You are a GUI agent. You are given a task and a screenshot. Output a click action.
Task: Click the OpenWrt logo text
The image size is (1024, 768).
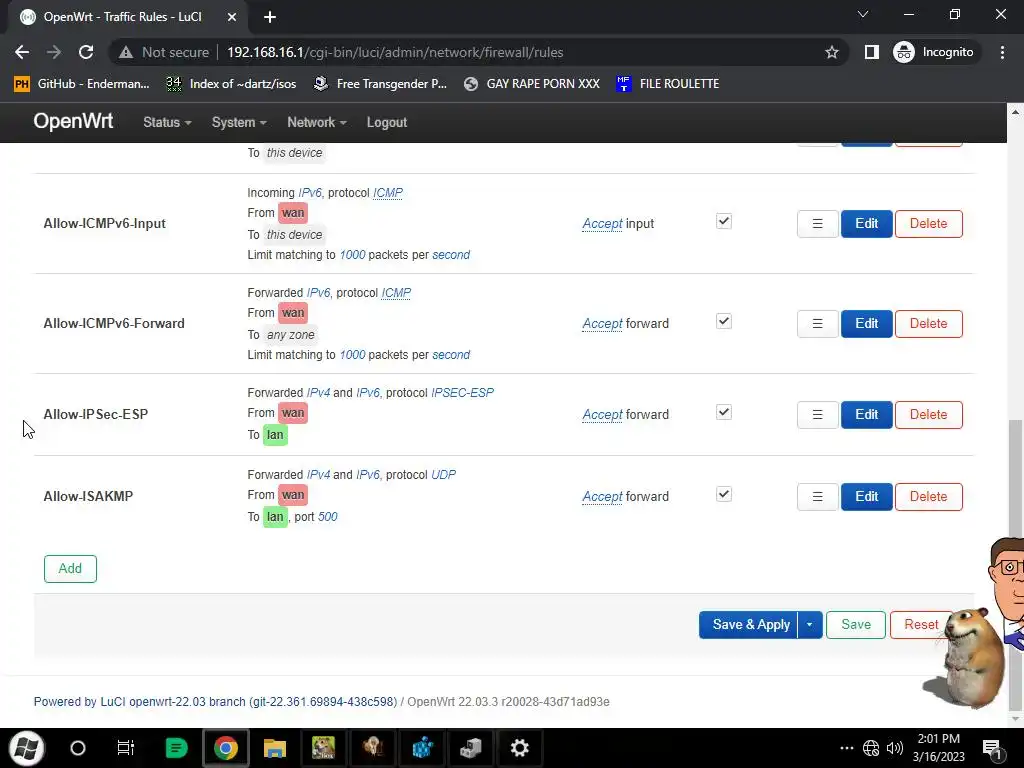coord(73,121)
